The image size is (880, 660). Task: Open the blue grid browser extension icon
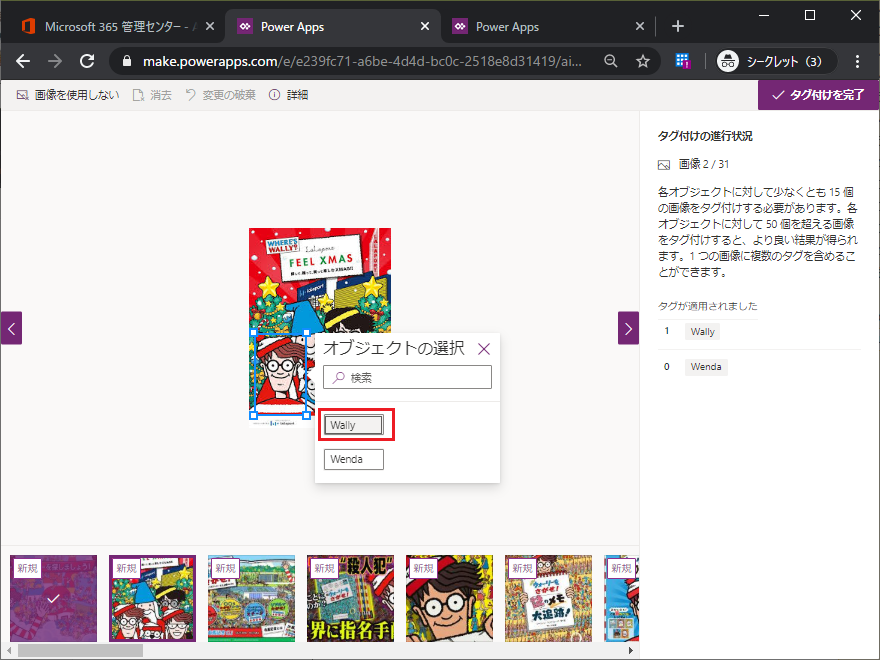(x=682, y=61)
